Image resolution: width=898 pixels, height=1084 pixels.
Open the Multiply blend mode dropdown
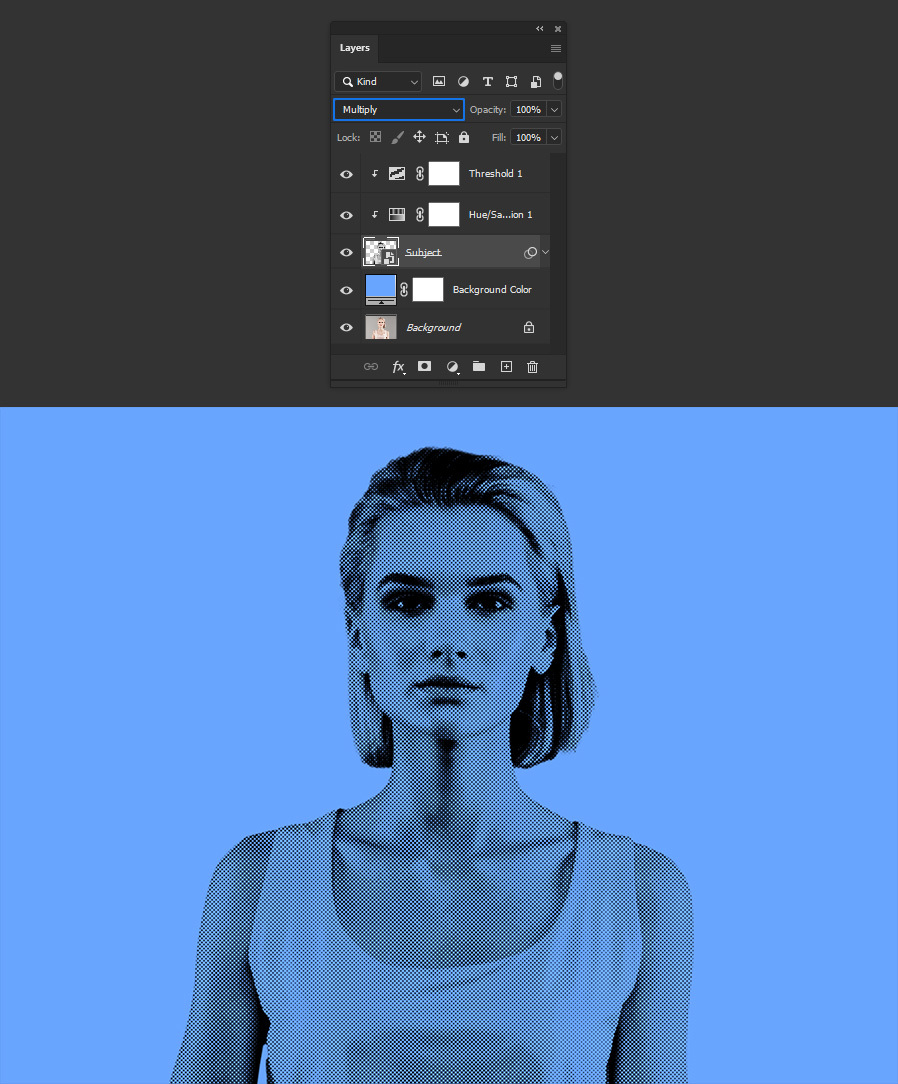[399, 109]
